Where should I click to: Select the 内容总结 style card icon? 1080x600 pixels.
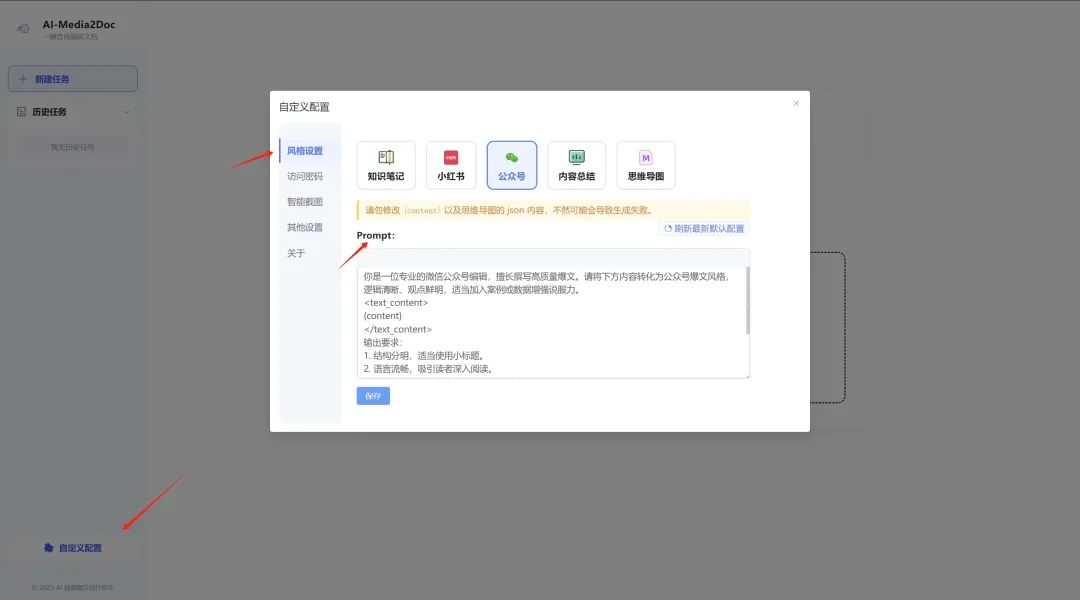pos(577,158)
